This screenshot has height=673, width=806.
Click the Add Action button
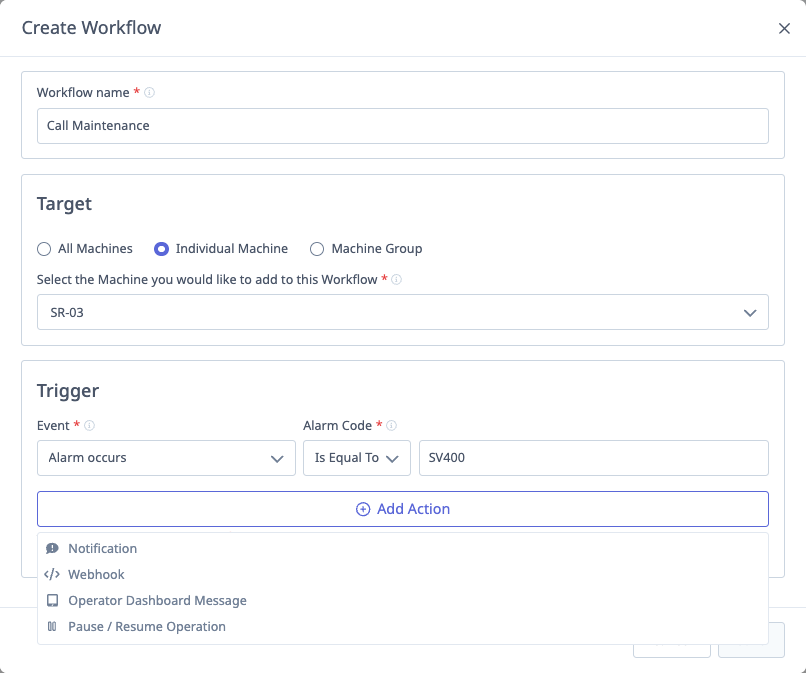click(x=402, y=509)
